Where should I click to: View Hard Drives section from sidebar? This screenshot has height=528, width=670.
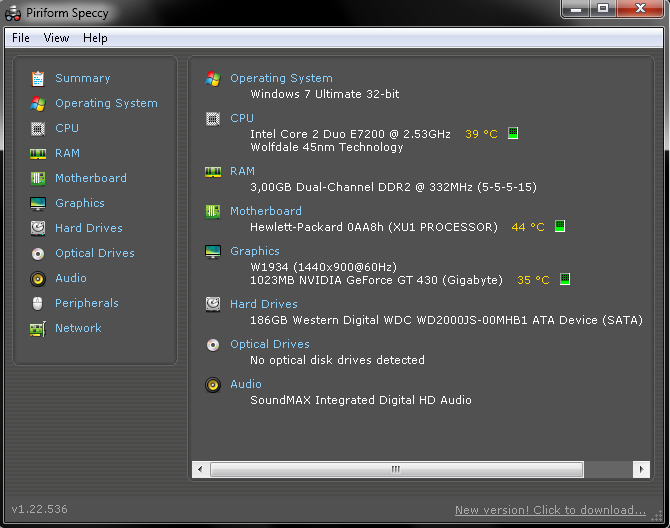89,228
